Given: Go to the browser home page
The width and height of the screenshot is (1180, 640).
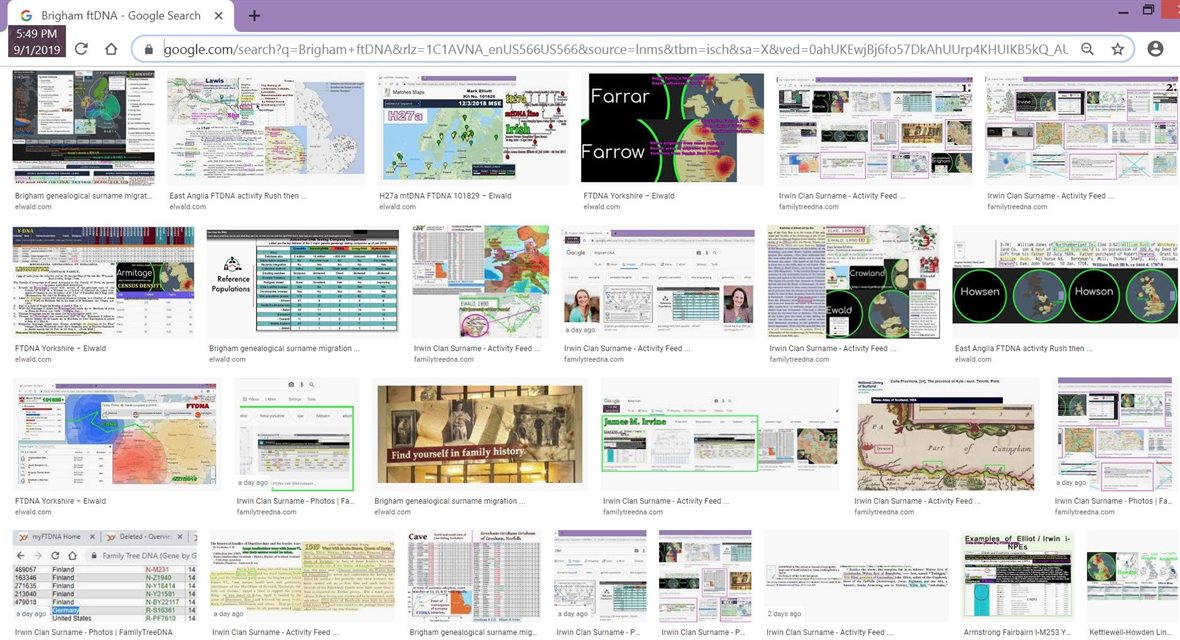Looking at the screenshot, I should 111,49.
